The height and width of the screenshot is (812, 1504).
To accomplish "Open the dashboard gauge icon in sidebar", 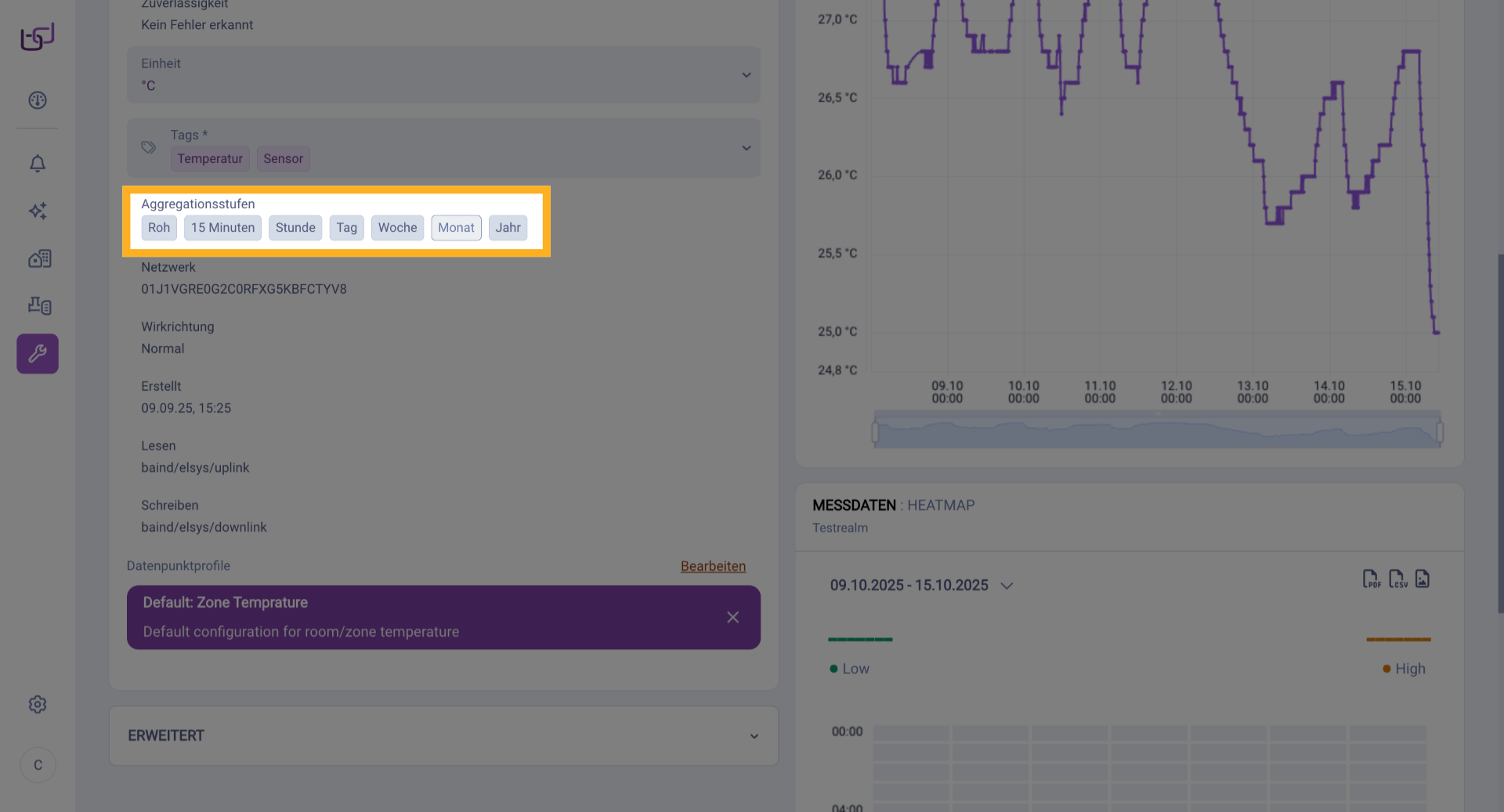I will coord(38,100).
